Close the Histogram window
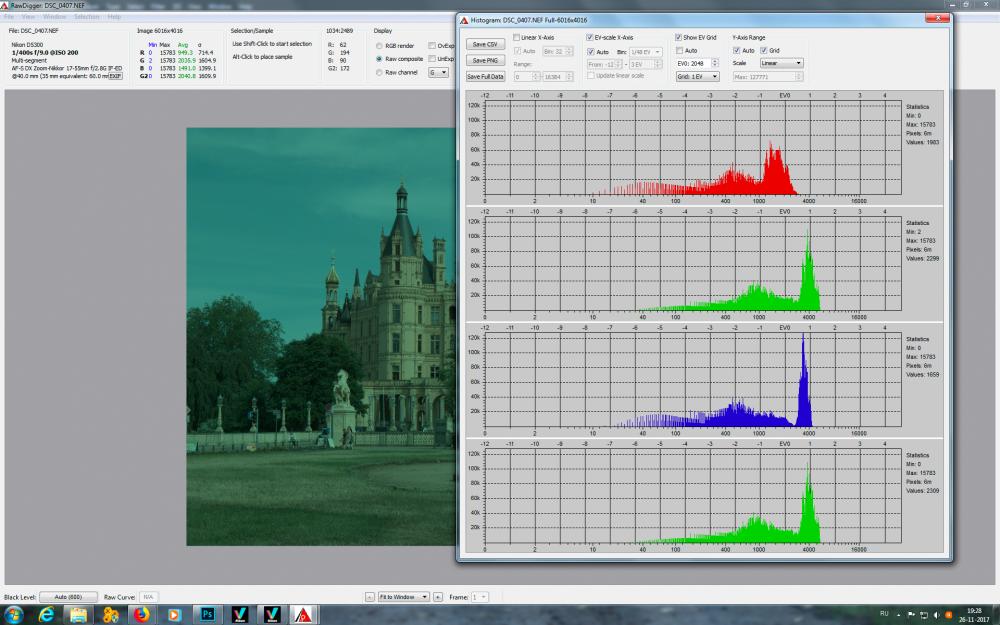Image resolution: width=1000 pixels, height=625 pixels. pyautogui.click(x=938, y=18)
